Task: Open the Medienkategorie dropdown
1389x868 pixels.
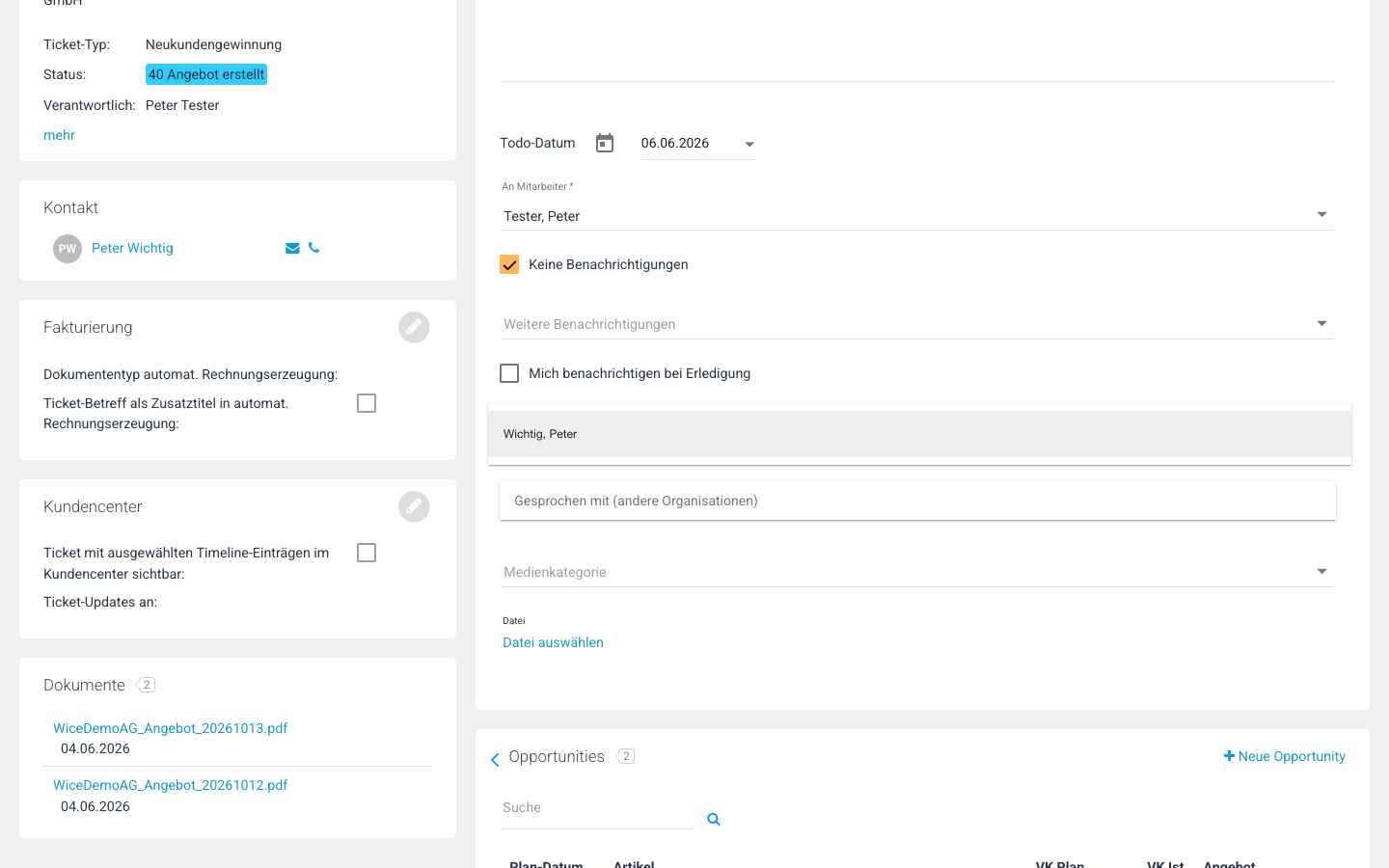Action: click(x=917, y=572)
